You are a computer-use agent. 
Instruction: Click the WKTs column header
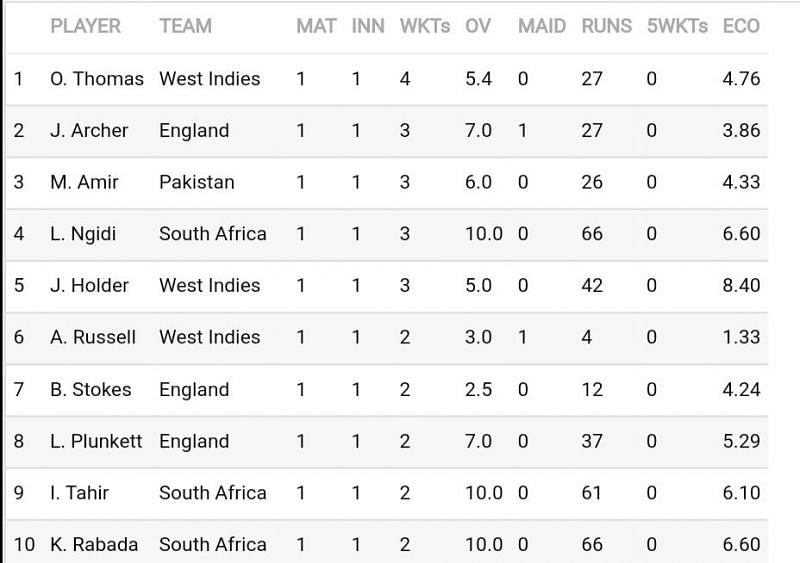(425, 26)
